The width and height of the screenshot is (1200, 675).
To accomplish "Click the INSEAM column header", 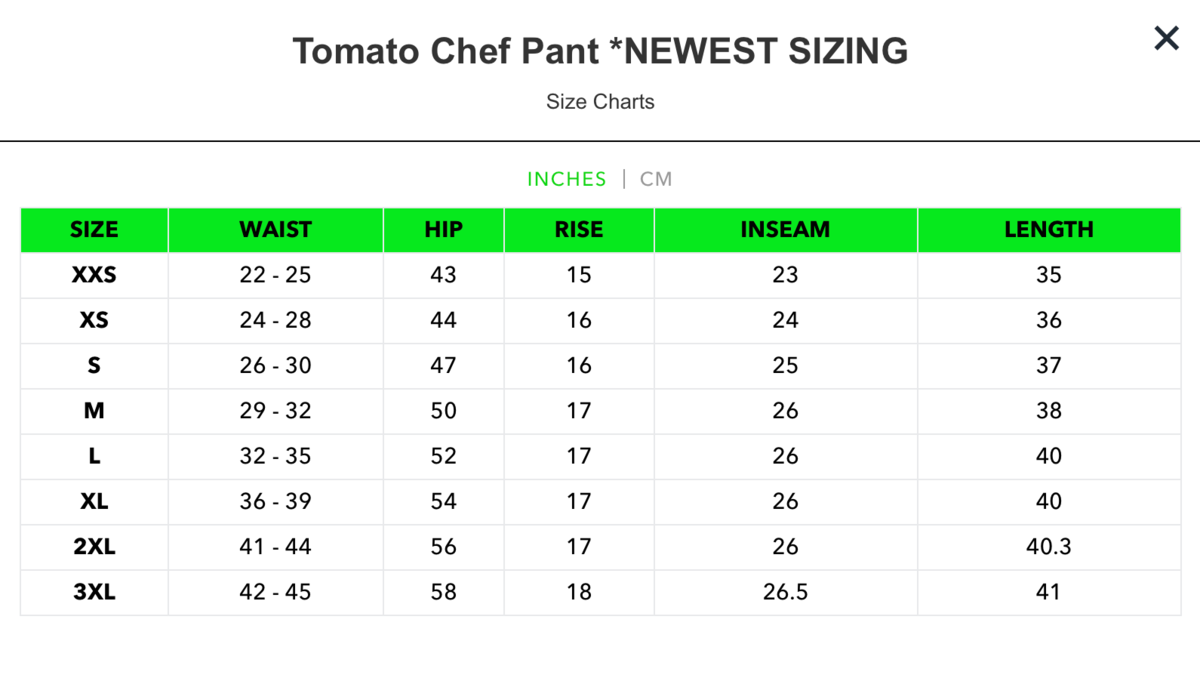I will pos(785,229).
